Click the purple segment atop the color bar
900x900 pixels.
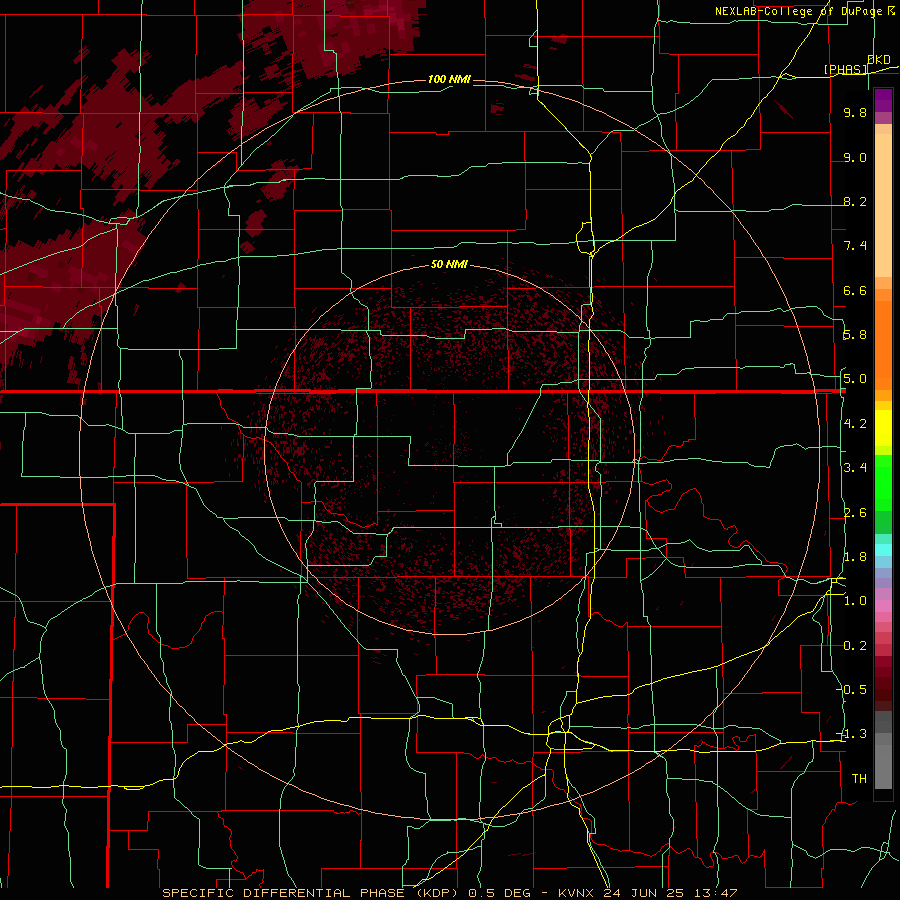pyautogui.click(x=883, y=100)
